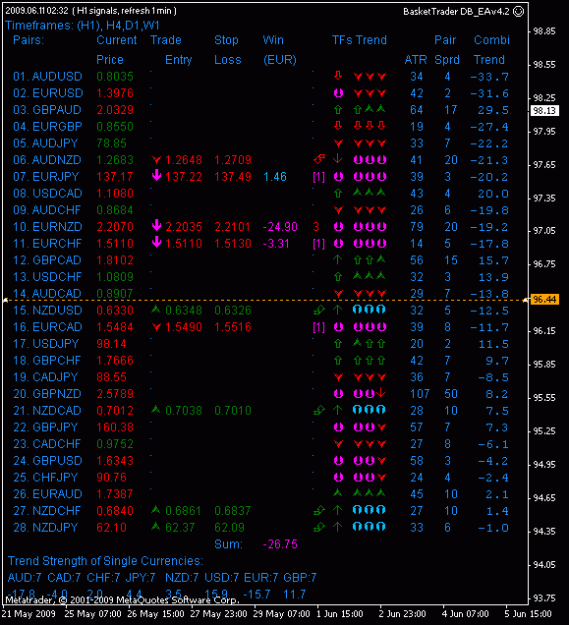Click the 'Timeframes: (H1), H4,D1,W1' header
Image resolution: width=569 pixels, height=625 pixels.
point(82,26)
